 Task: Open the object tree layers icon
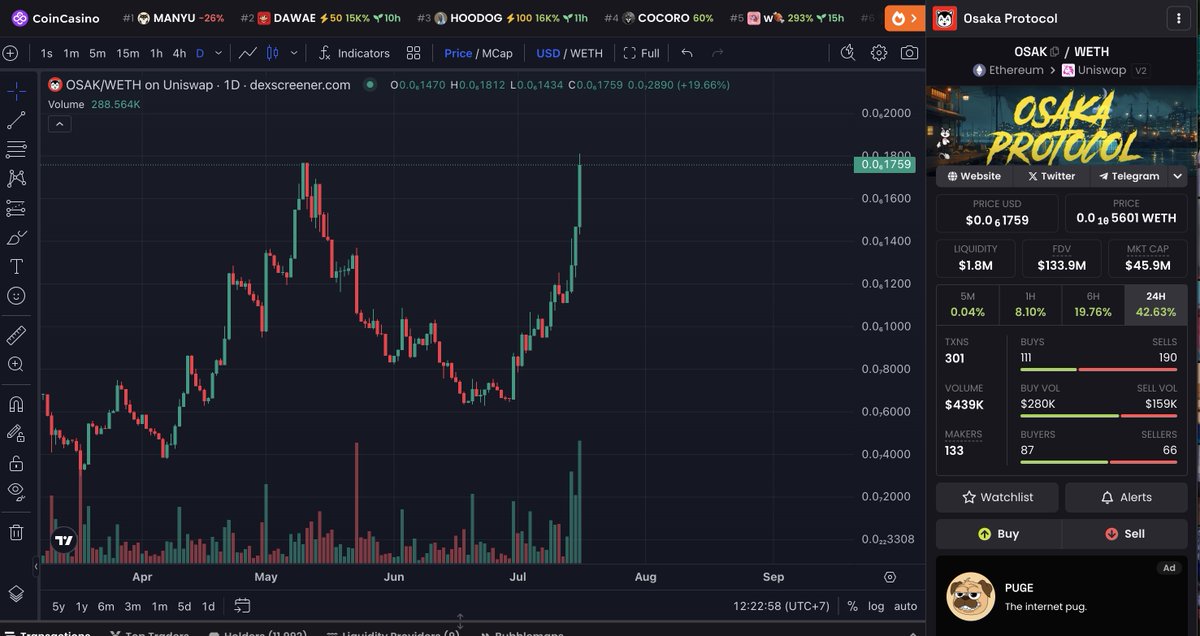pos(16,593)
